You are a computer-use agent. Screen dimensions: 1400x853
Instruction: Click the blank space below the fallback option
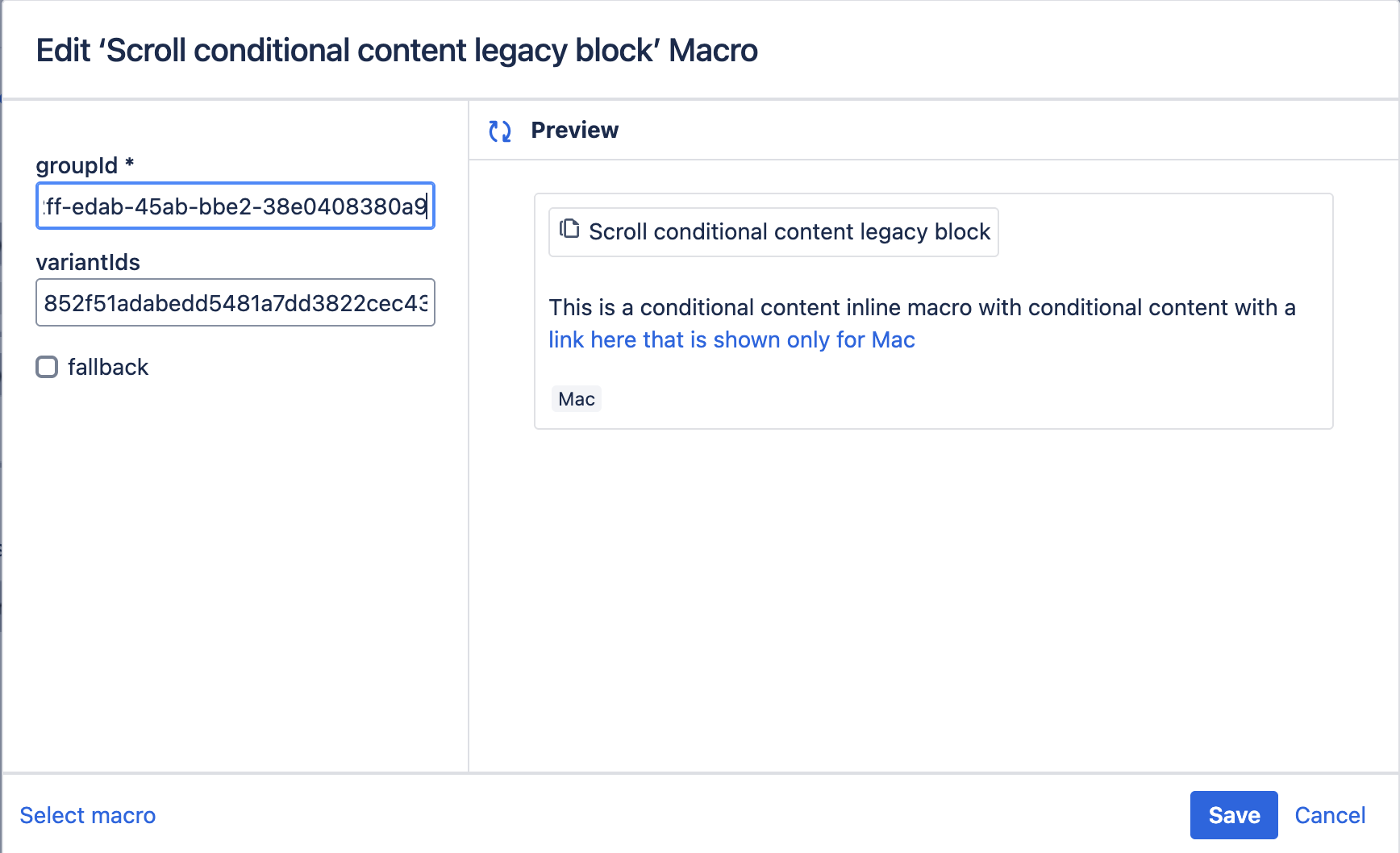pyautogui.click(x=235, y=564)
